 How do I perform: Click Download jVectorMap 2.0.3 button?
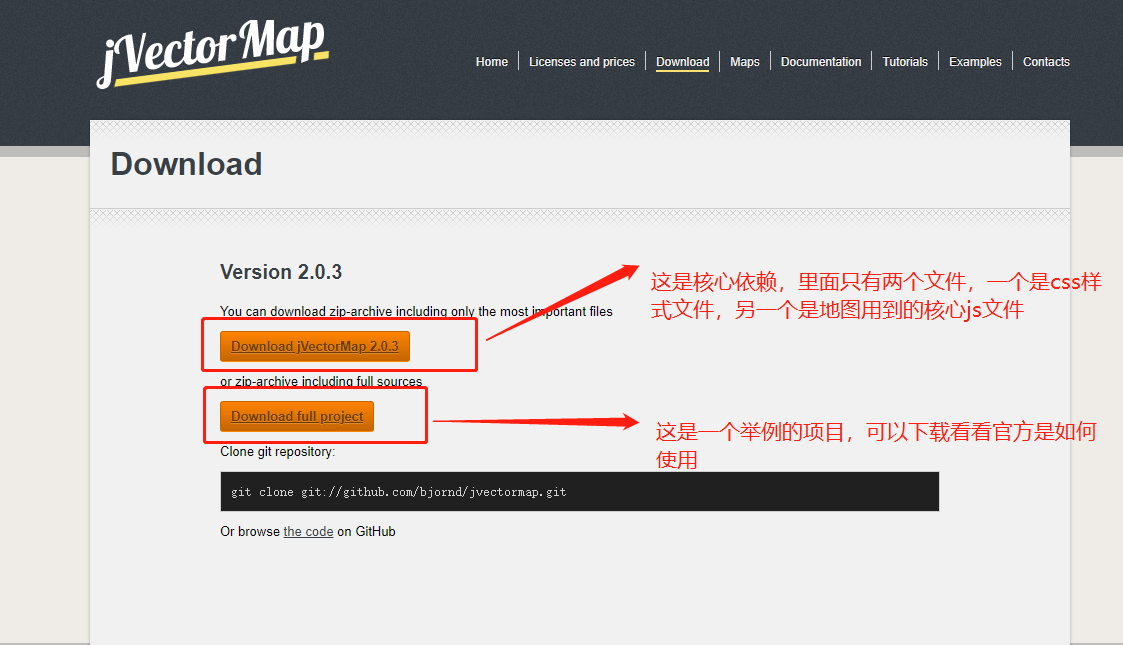pos(314,346)
